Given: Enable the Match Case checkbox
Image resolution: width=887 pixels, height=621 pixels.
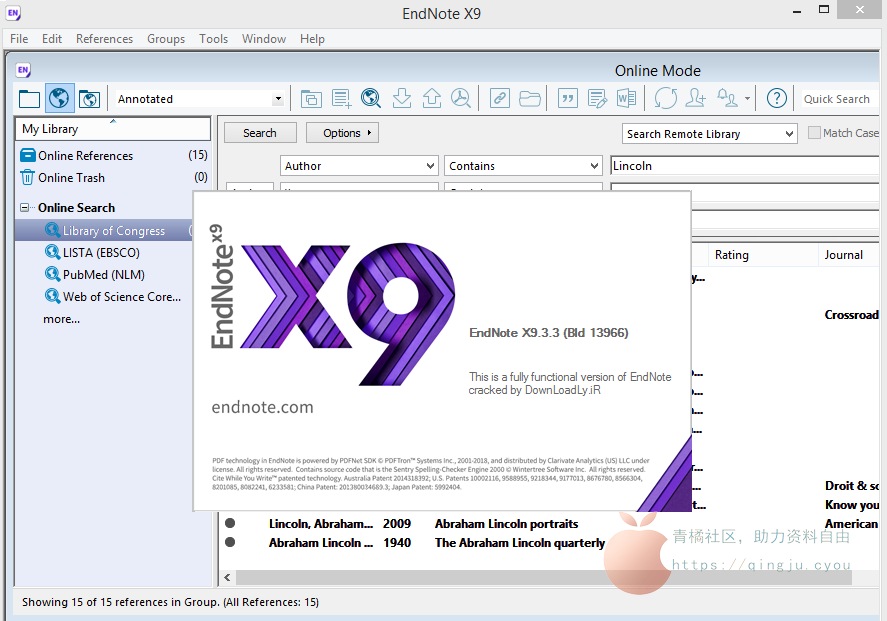Looking at the screenshot, I should click(814, 133).
